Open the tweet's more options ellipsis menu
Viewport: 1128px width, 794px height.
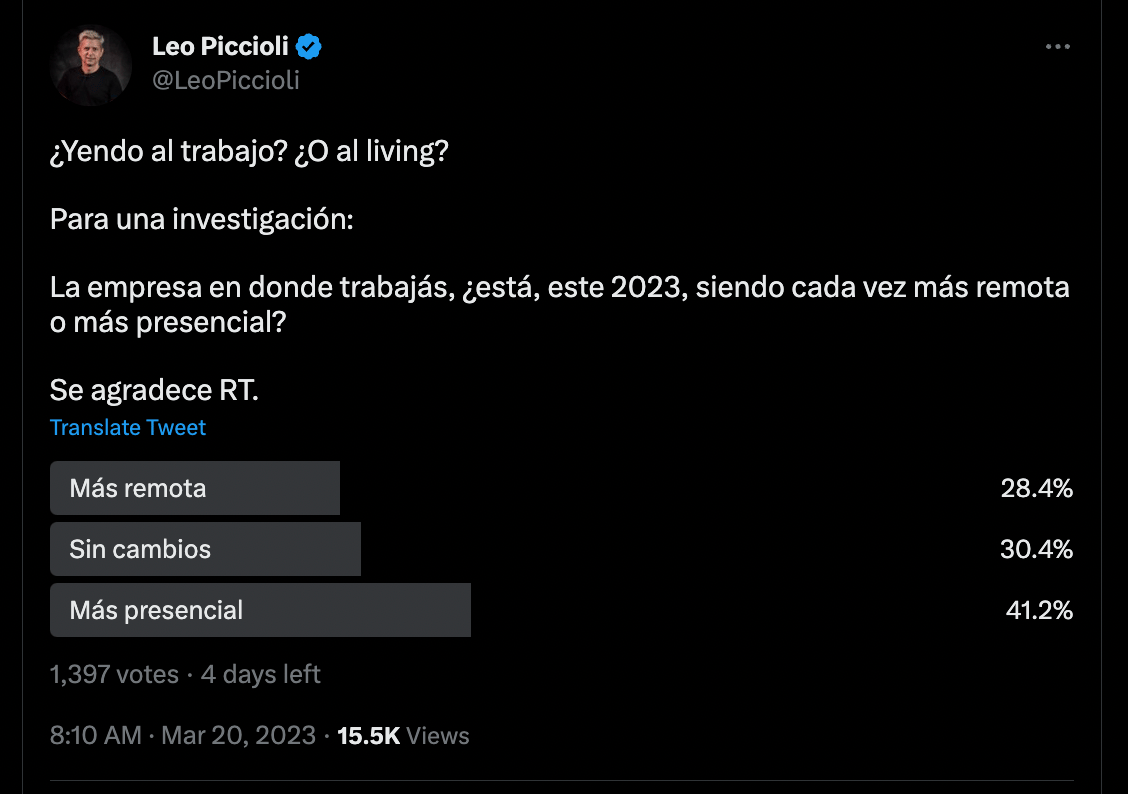(x=1057, y=47)
